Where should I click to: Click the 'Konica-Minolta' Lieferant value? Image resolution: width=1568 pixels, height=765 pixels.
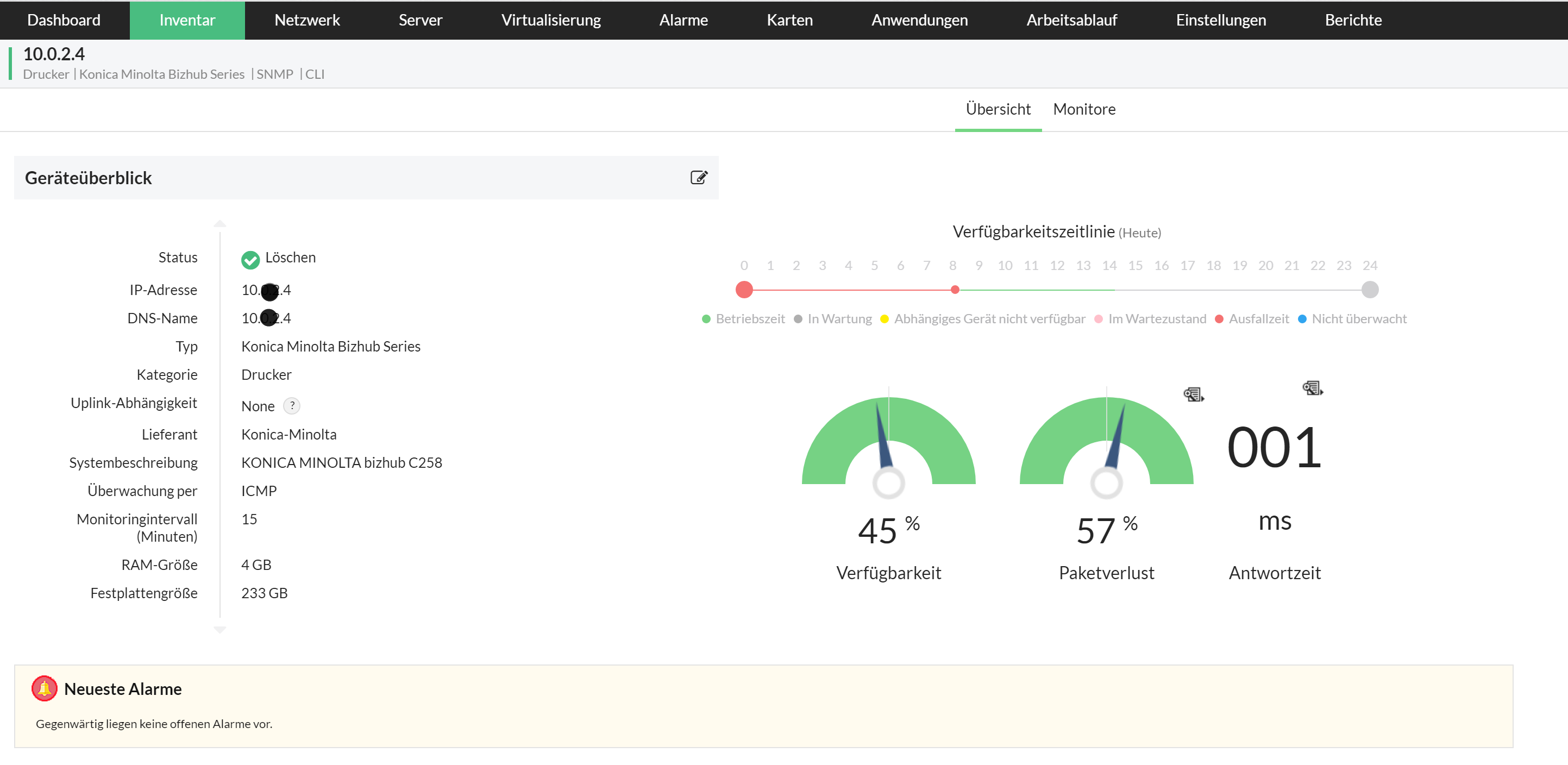(288, 435)
